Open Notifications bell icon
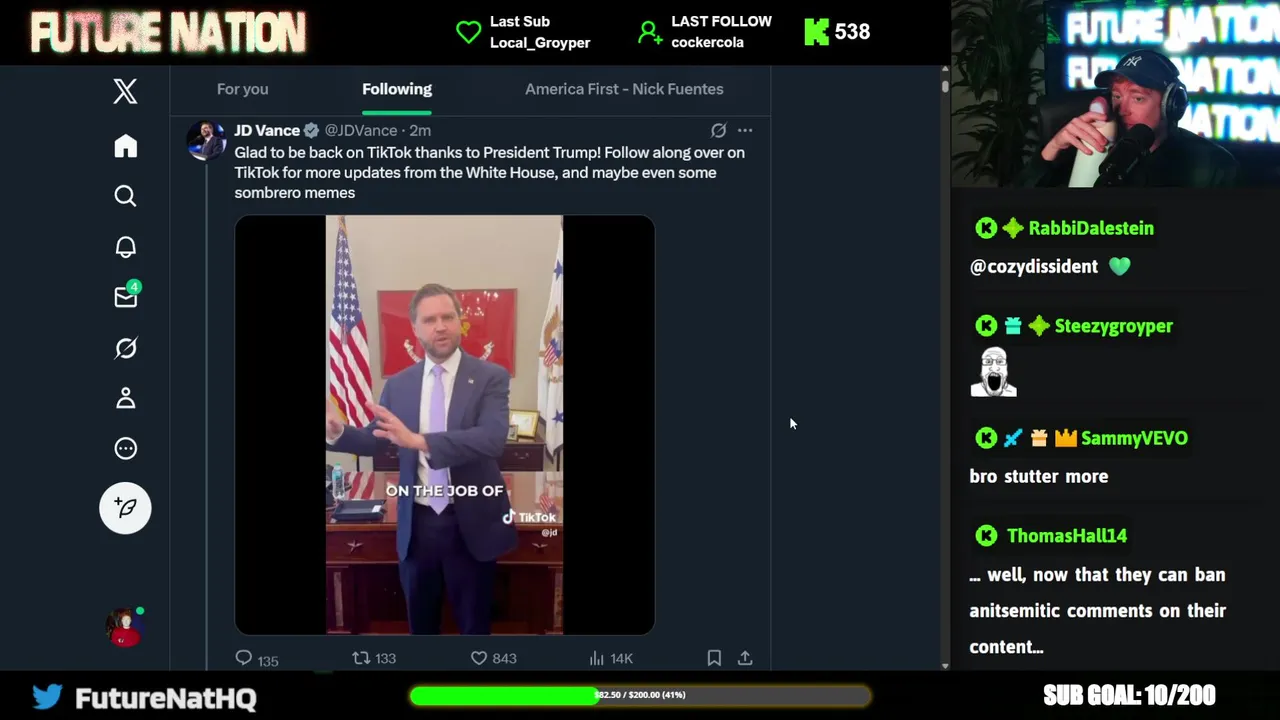The image size is (1280, 720). 125,247
